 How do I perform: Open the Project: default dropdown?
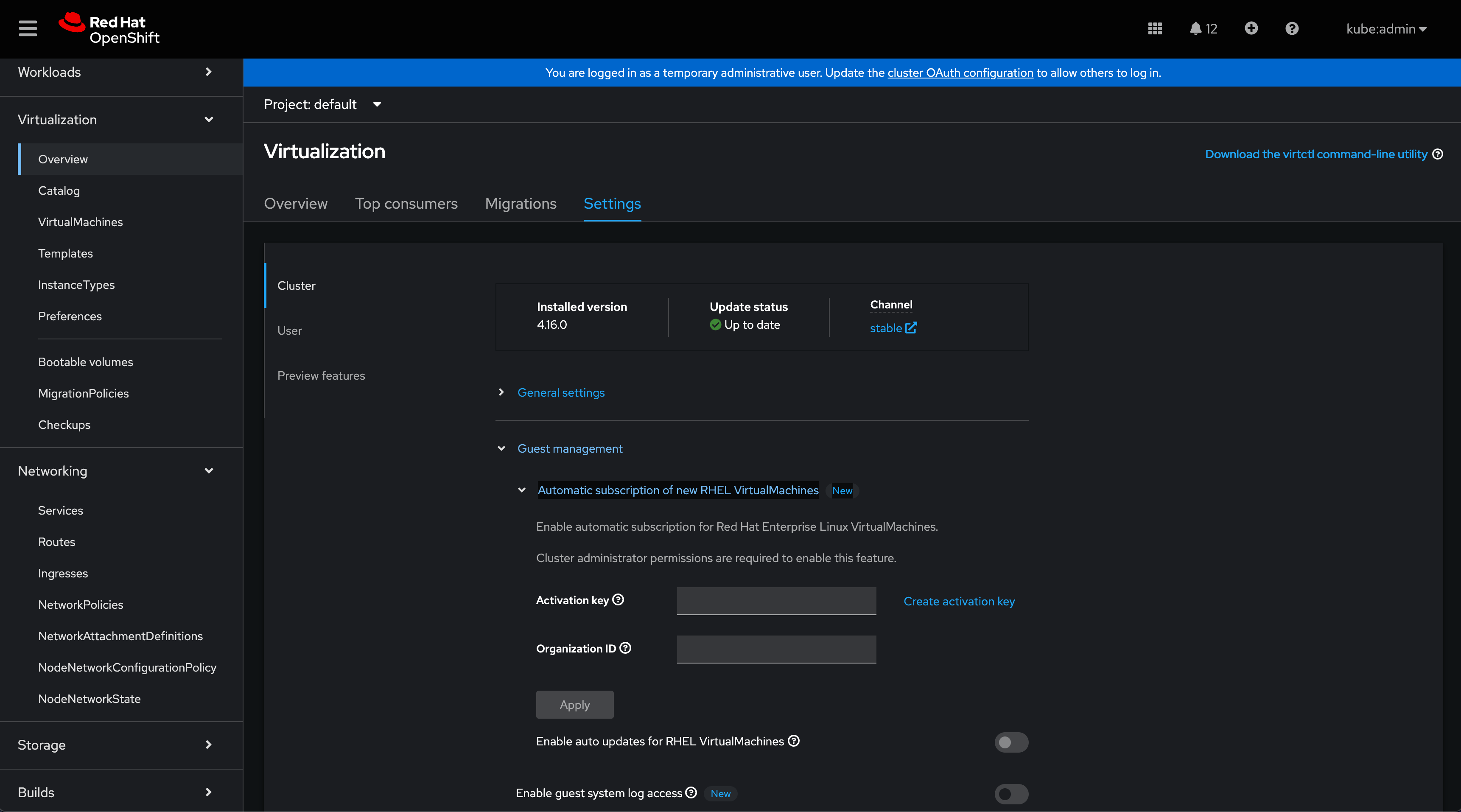tap(322, 104)
